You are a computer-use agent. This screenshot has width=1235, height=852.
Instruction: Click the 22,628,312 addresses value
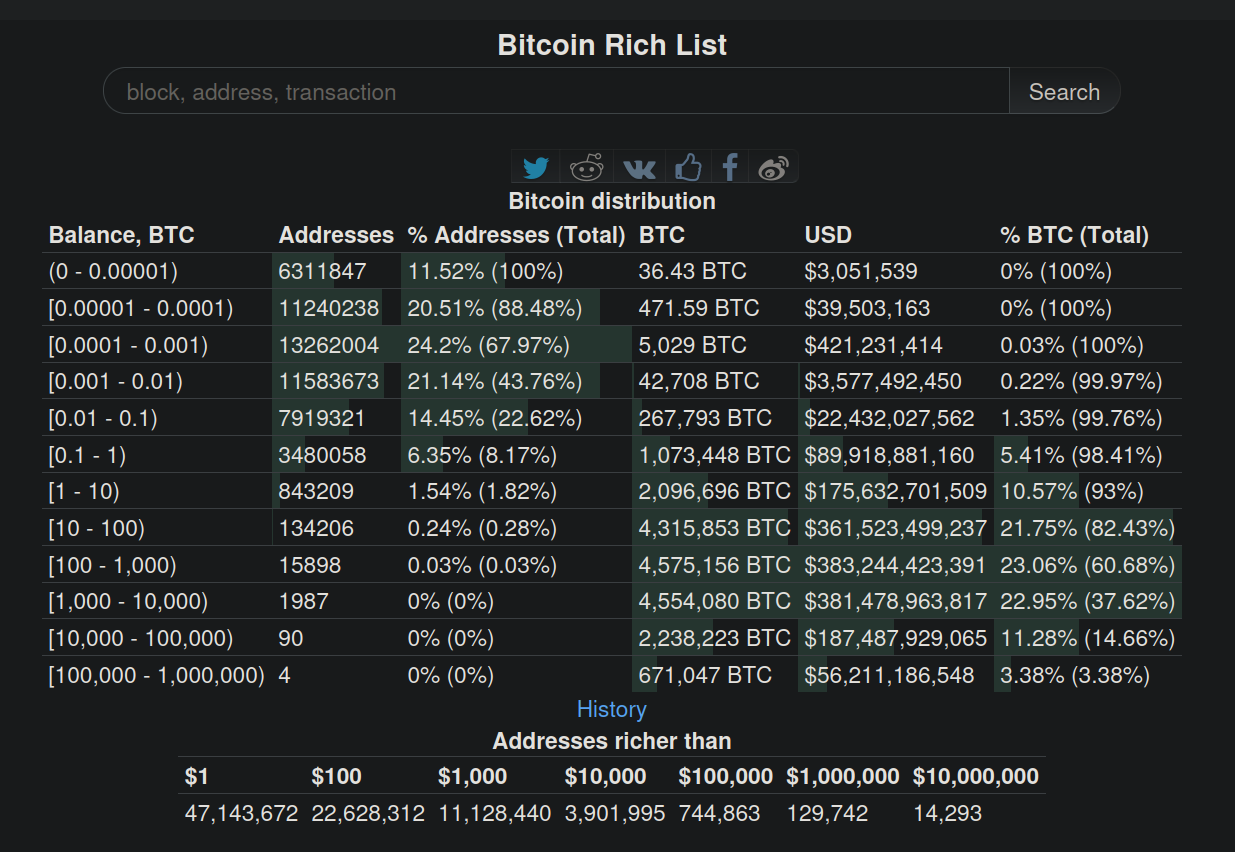[x=368, y=813]
